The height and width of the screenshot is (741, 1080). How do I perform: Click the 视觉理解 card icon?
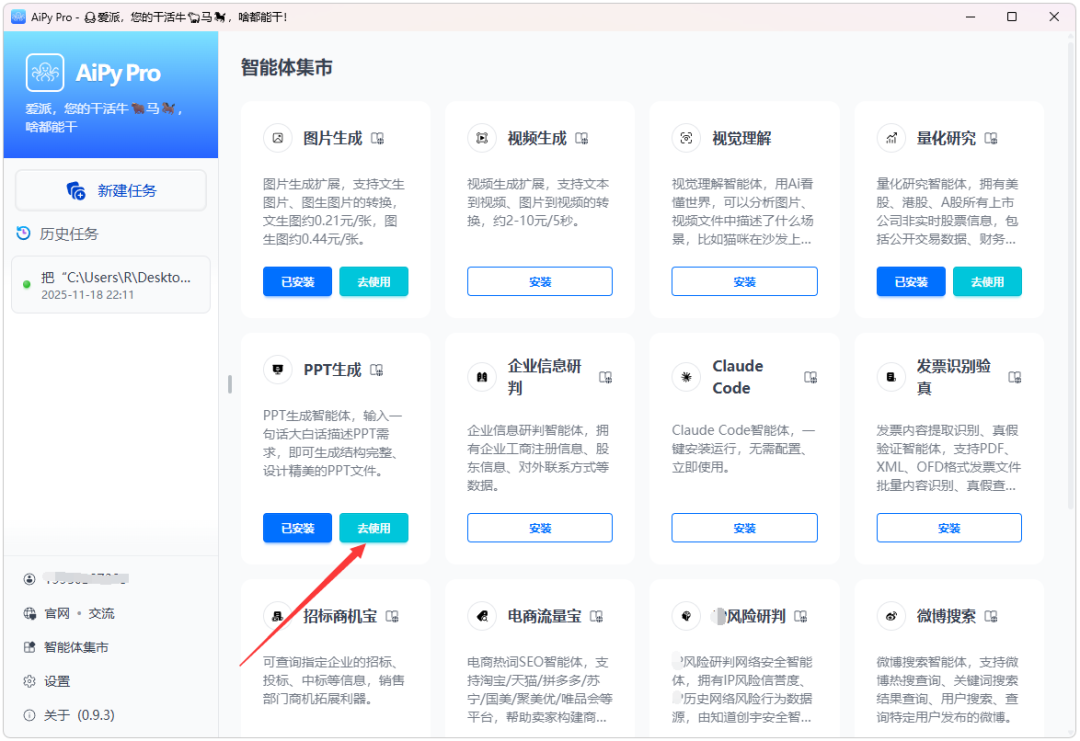tap(687, 138)
